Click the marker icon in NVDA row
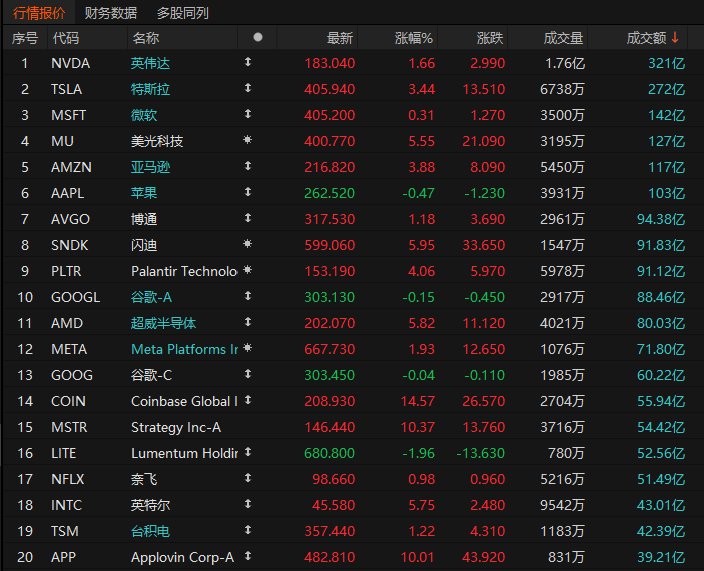Image resolution: width=704 pixels, height=571 pixels. [248, 63]
